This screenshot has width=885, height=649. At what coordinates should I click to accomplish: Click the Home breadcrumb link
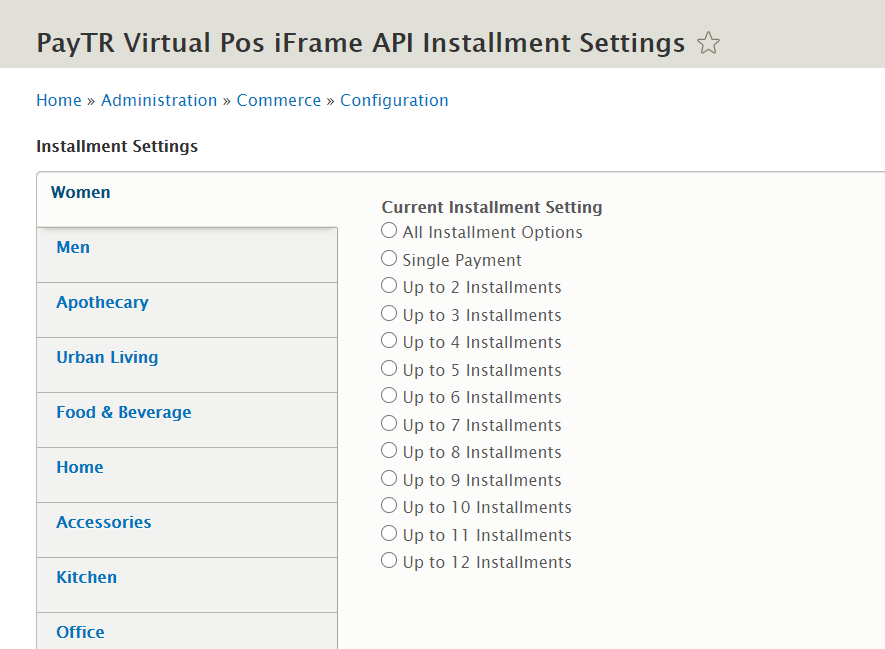(x=59, y=100)
